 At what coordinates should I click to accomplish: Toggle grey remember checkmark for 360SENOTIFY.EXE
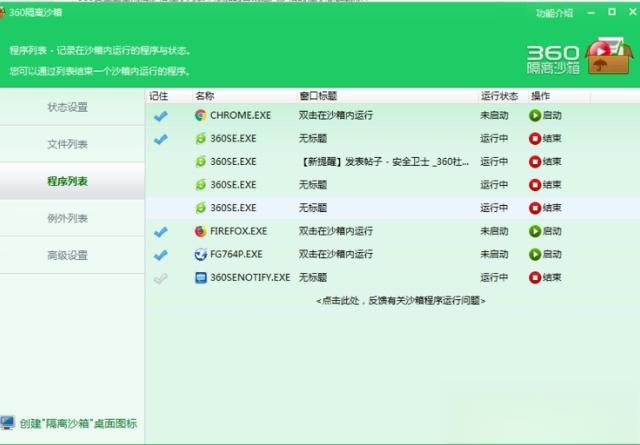(161, 278)
